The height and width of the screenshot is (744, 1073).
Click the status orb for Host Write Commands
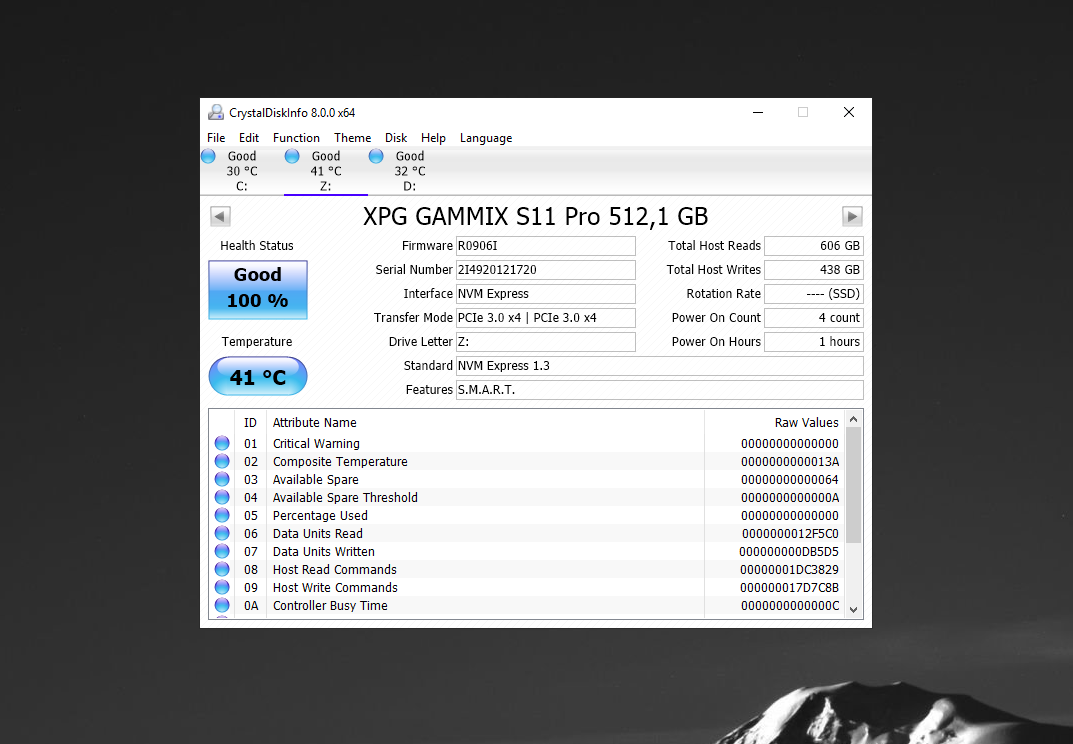[222, 587]
